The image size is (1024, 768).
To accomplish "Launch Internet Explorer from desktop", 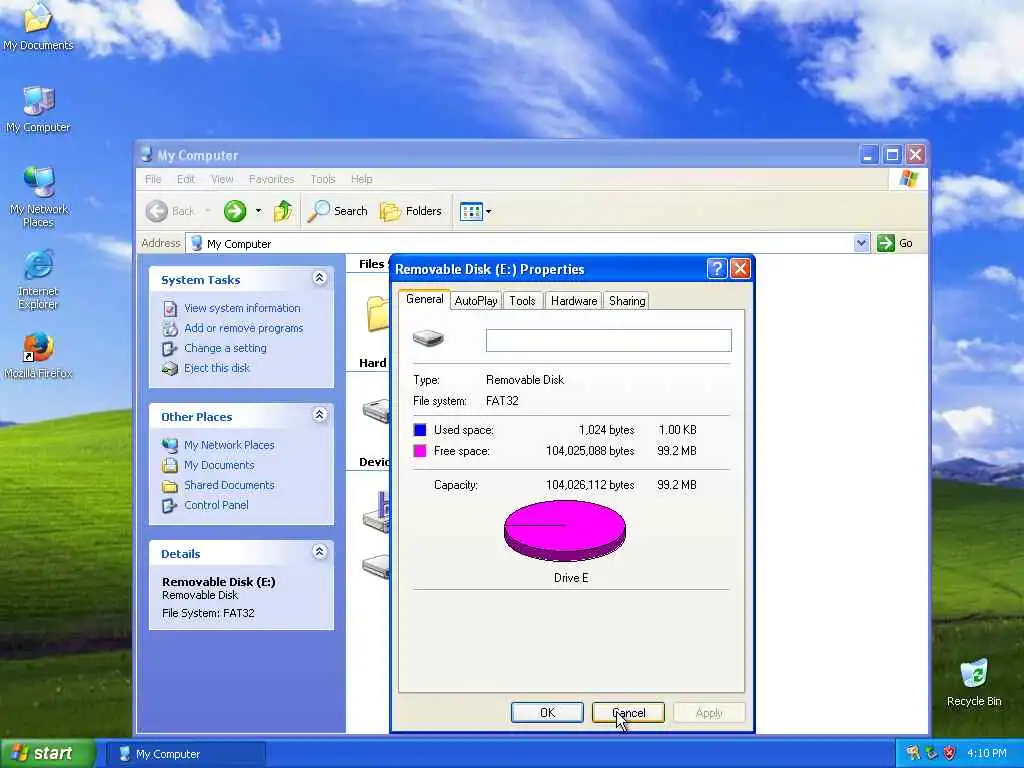I will [x=38, y=279].
